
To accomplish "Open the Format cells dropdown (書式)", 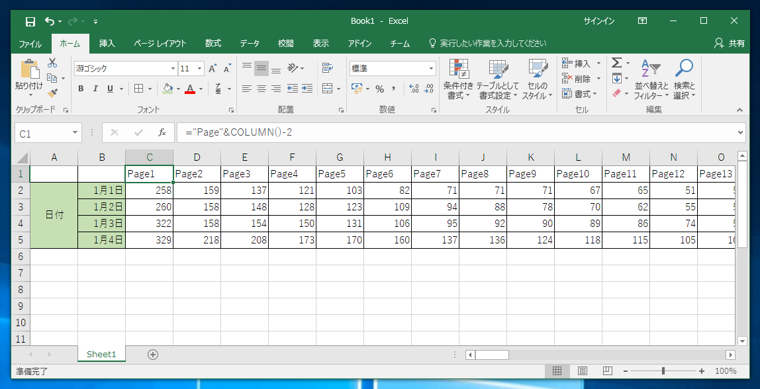I will [581, 93].
